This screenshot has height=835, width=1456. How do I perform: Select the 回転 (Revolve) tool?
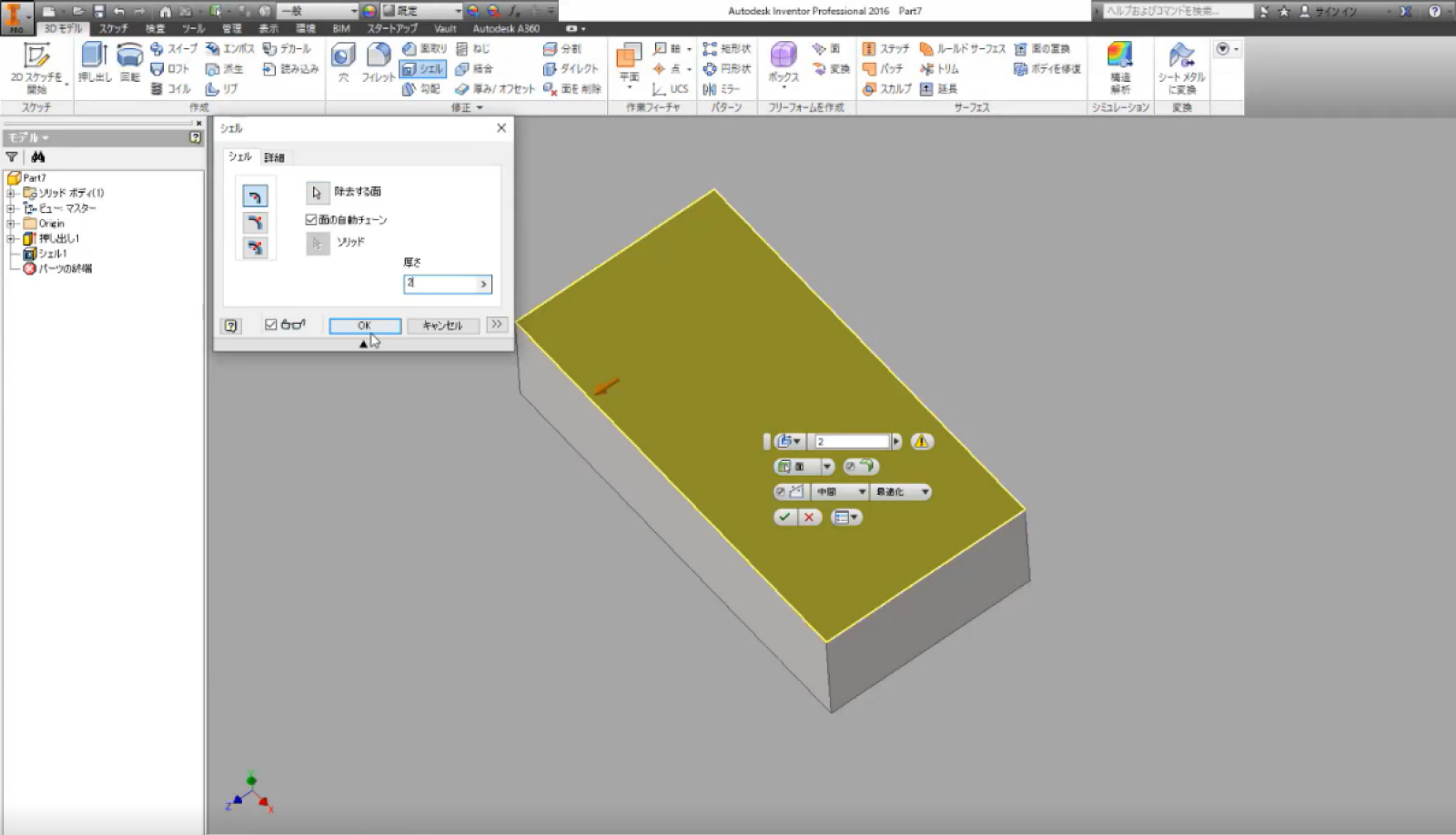[127, 64]
